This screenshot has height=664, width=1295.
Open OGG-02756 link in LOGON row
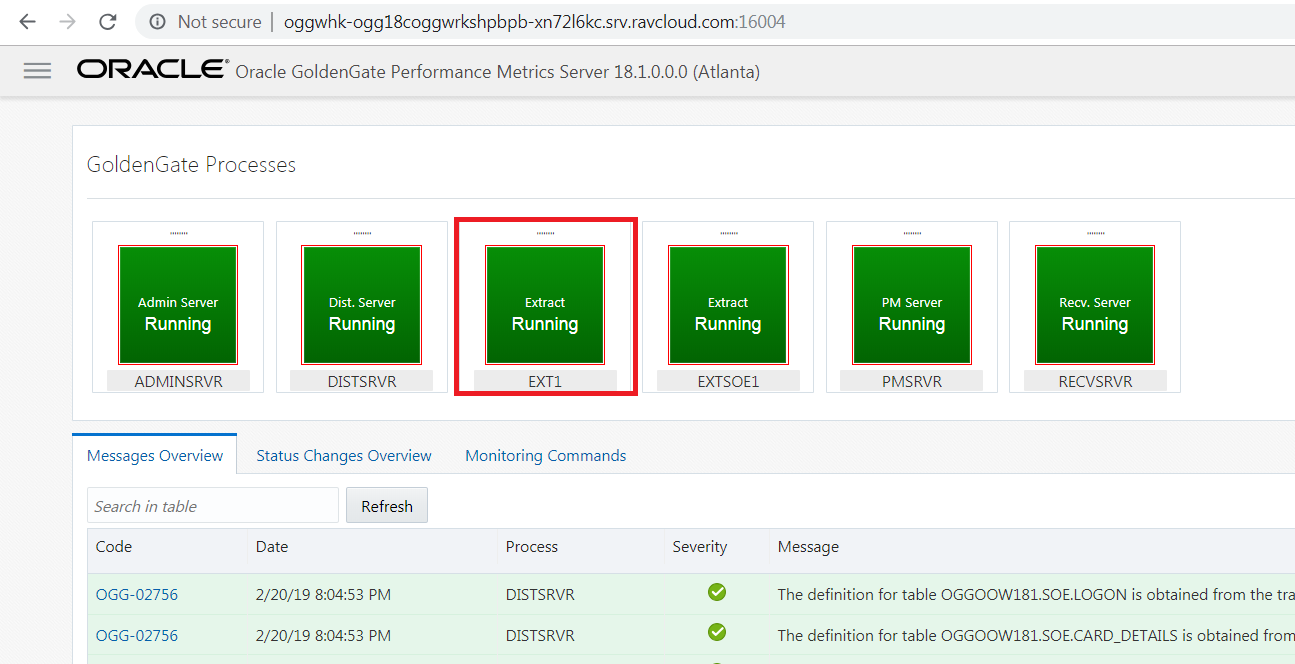click(x=137, y=594)
